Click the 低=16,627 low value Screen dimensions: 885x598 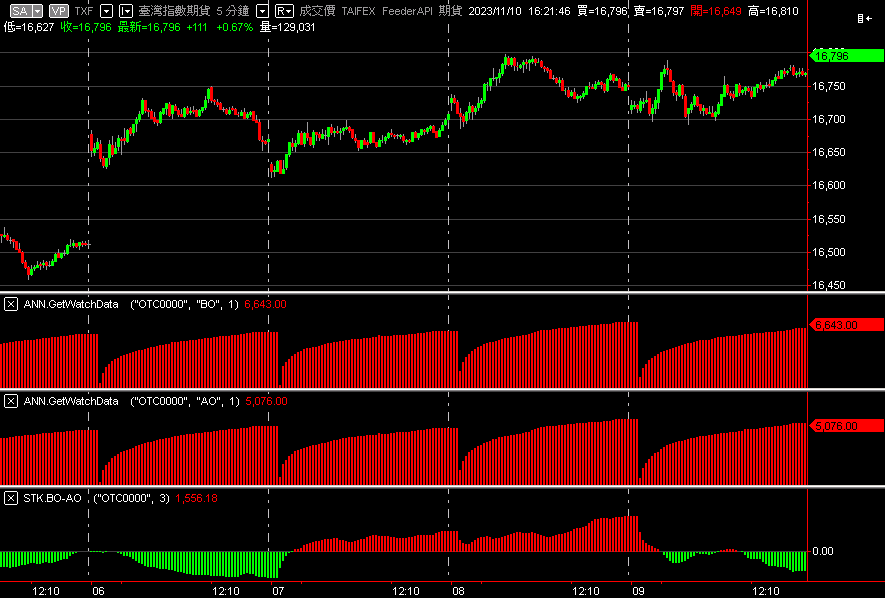pos(29,27)
